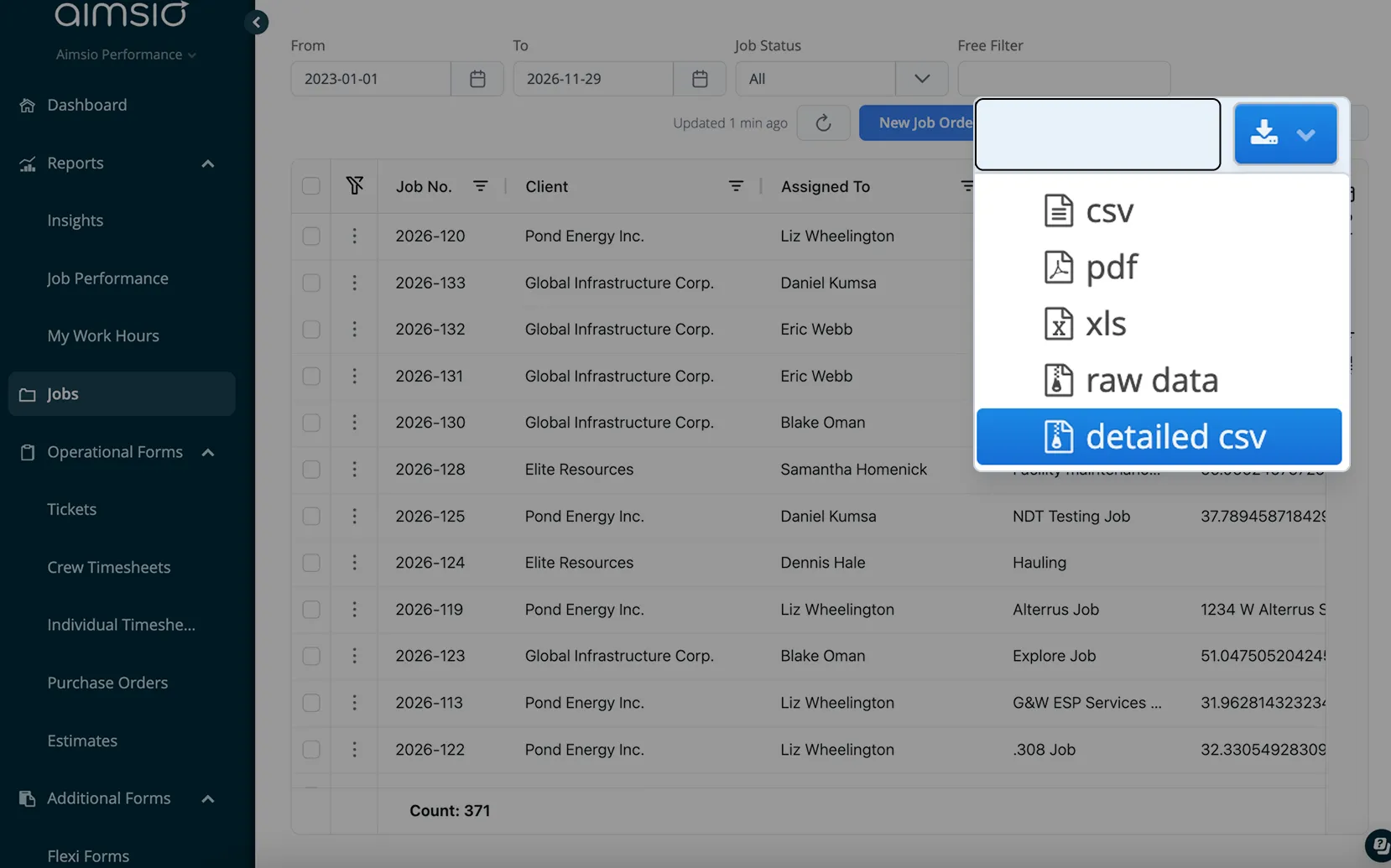
Task: Go to Dashboard in sidebar
Action: (87, 106)
